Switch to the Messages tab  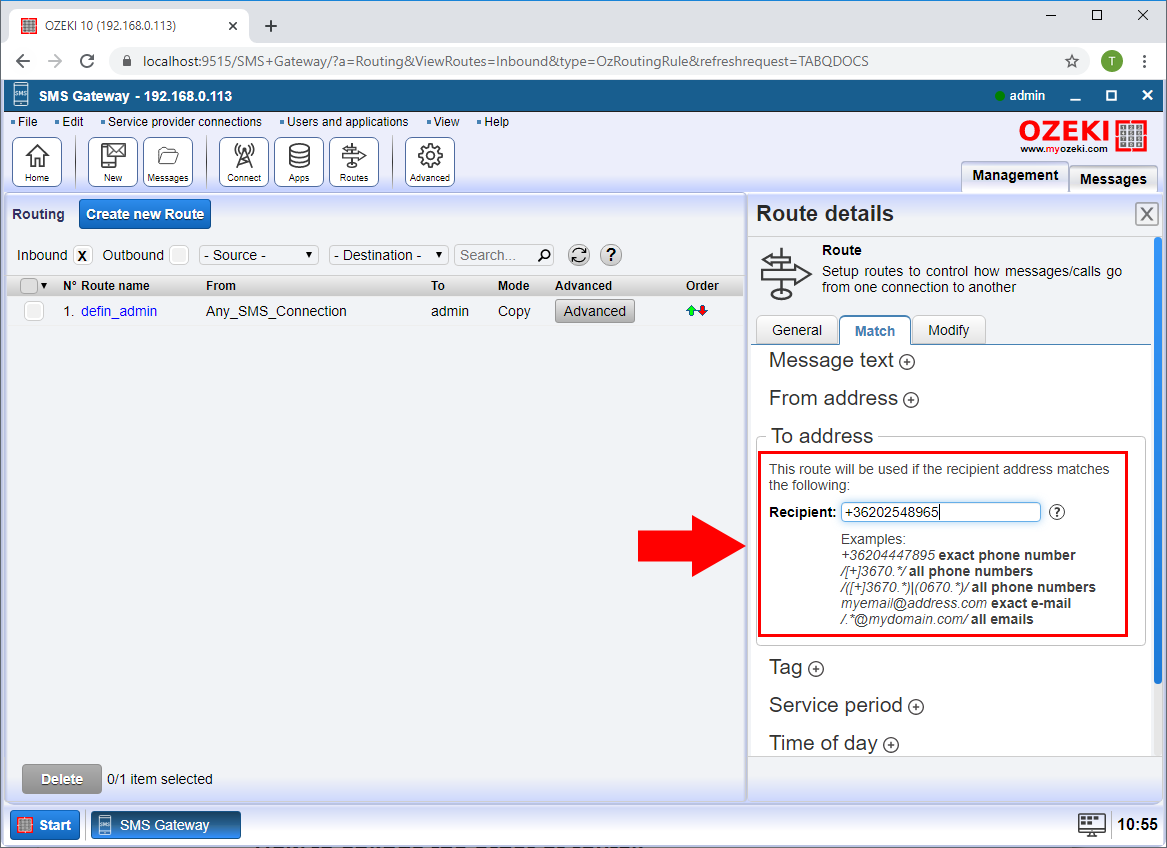(x=1113, y=179)
